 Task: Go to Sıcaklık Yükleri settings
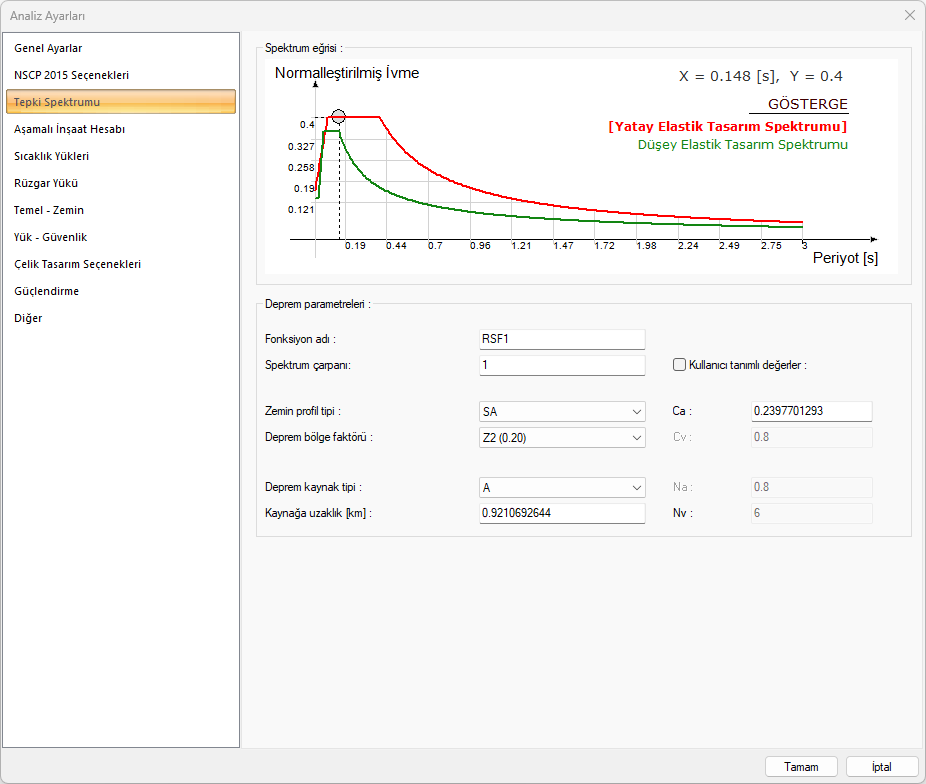52,156
